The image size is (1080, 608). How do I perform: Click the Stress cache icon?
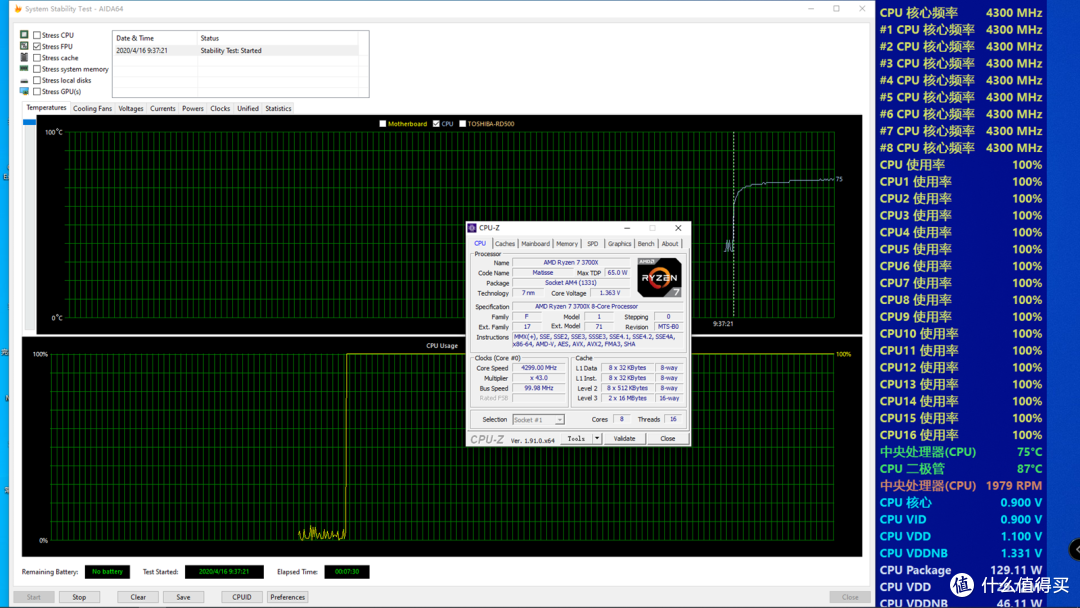pyautogui.click(x=24, y=57)
